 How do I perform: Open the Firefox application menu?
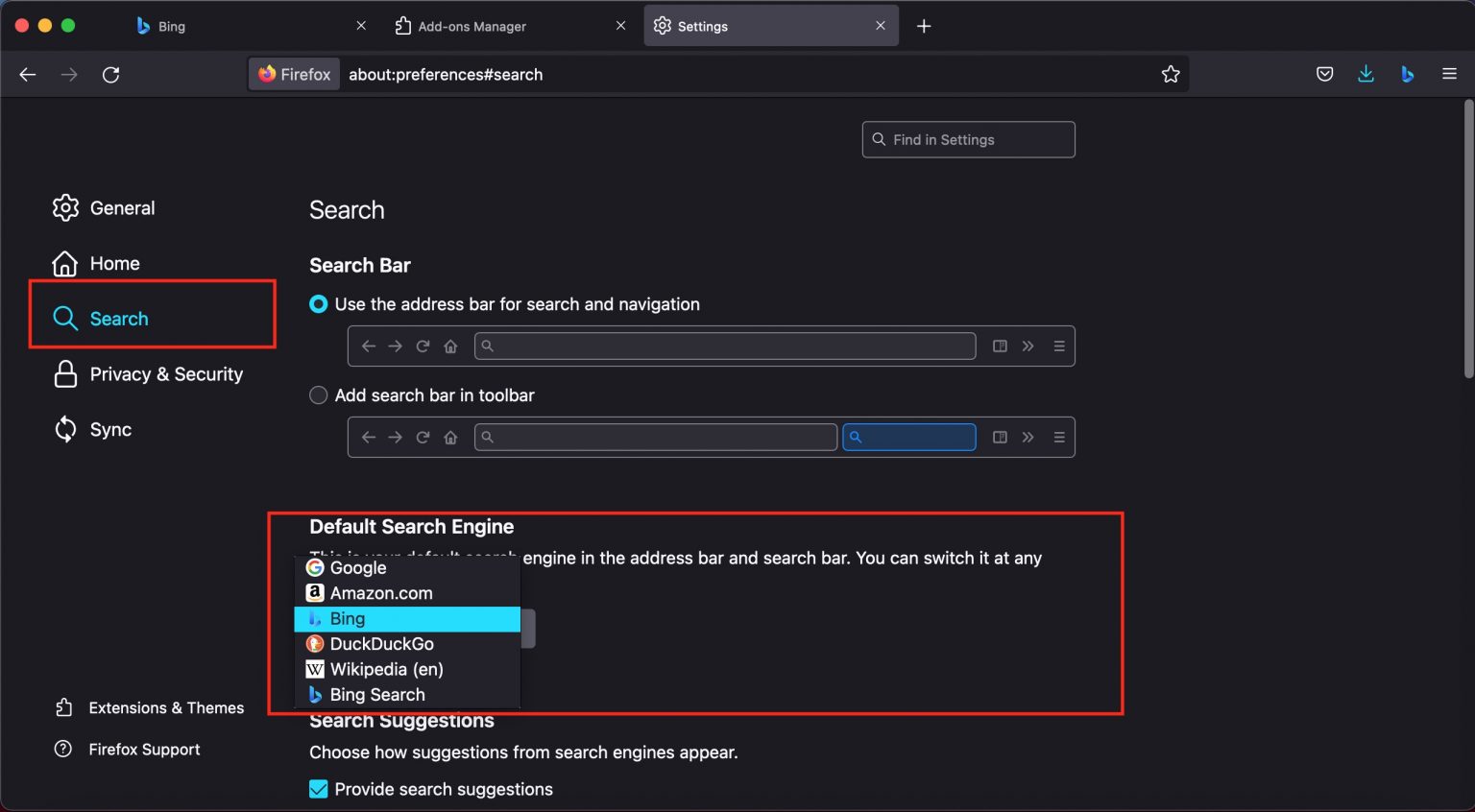click(1451, 74)
